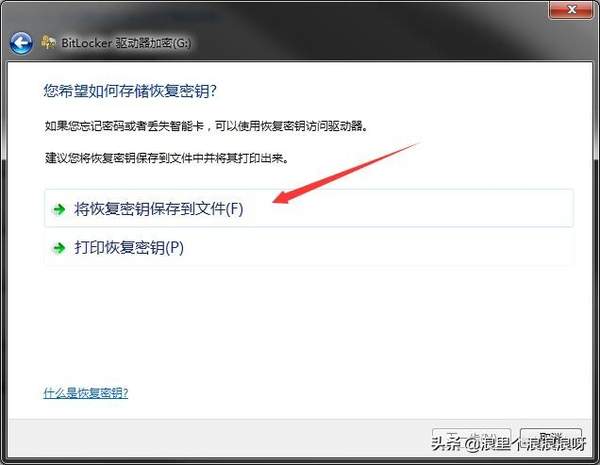This screenshot has width=600, height=465.
Task: Click the gray footer bar left side
Action: pos(191,438)
